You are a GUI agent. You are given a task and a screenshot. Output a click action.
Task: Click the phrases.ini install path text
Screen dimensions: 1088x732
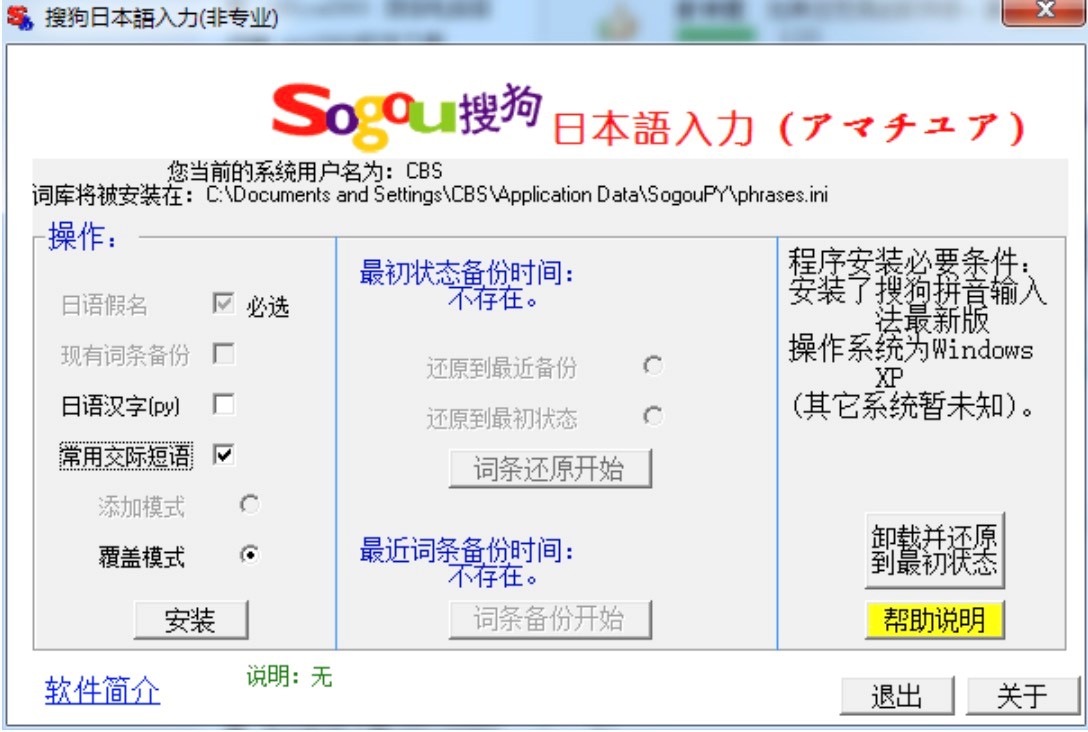(x=516, y=195)
